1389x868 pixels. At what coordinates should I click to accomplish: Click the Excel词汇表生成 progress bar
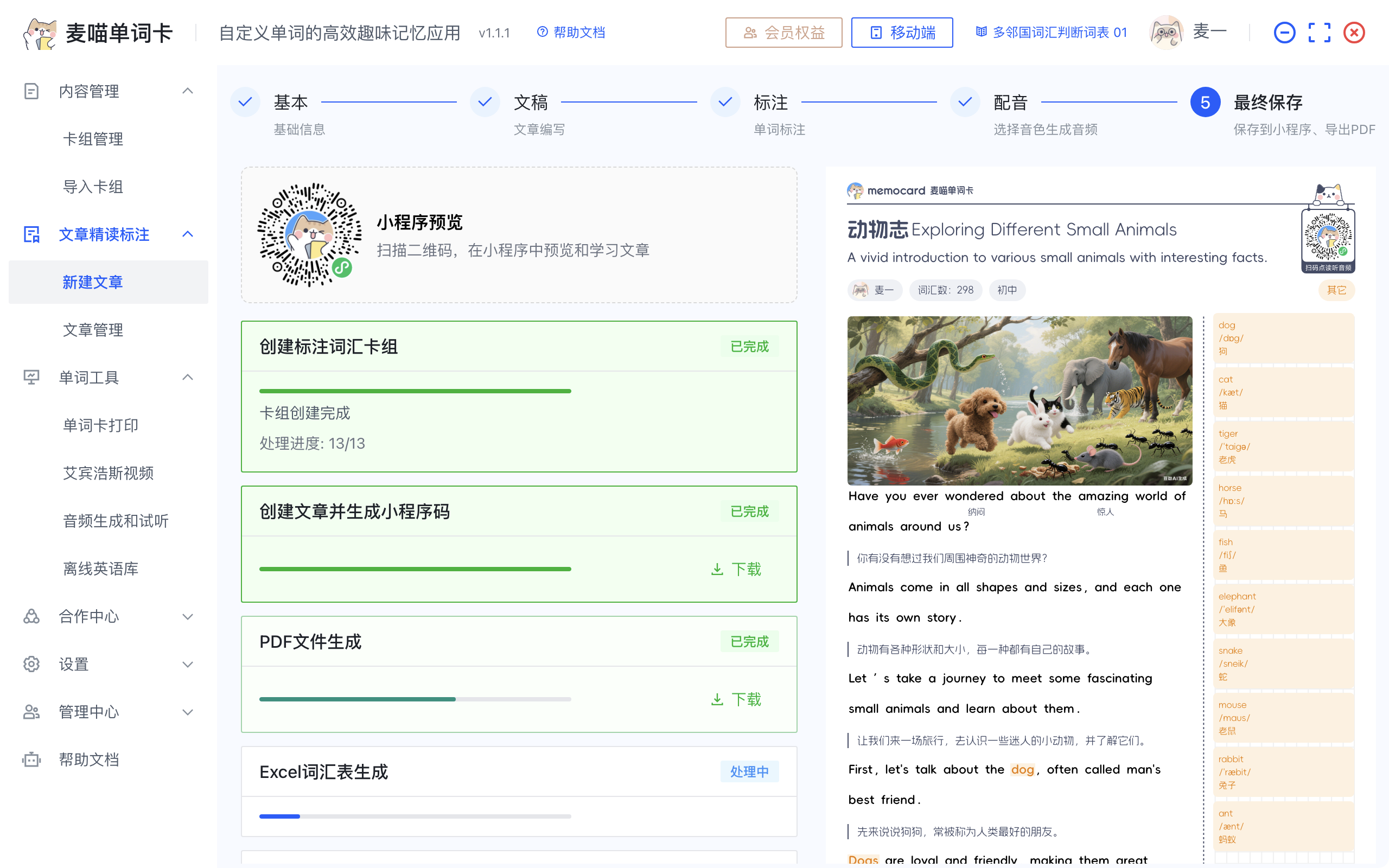click(415, 816)
